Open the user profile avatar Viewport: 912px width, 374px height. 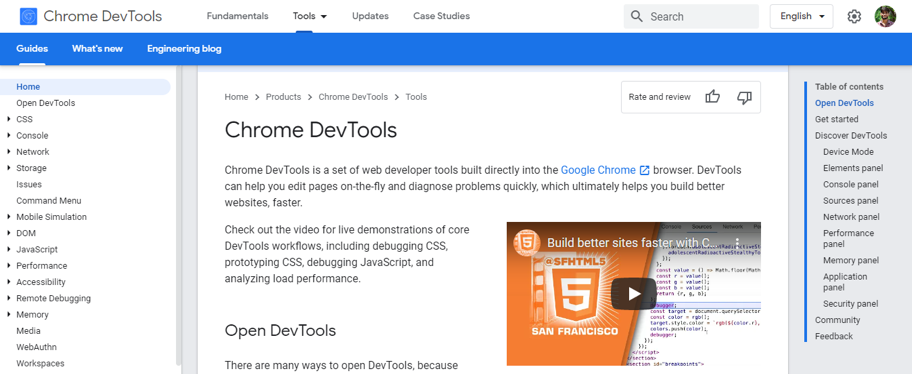pyautogui.click(x=885, y=16)
